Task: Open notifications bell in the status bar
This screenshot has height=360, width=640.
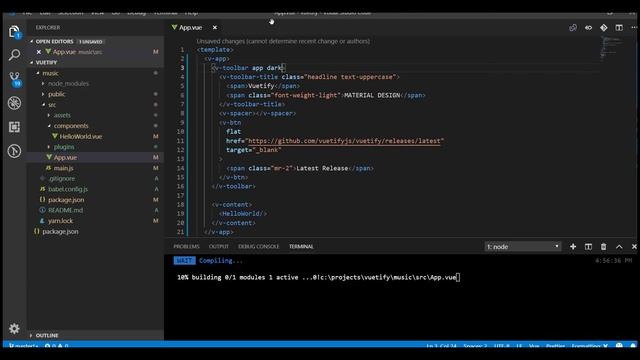Action: pyautogui.click(x=633, y=346)
